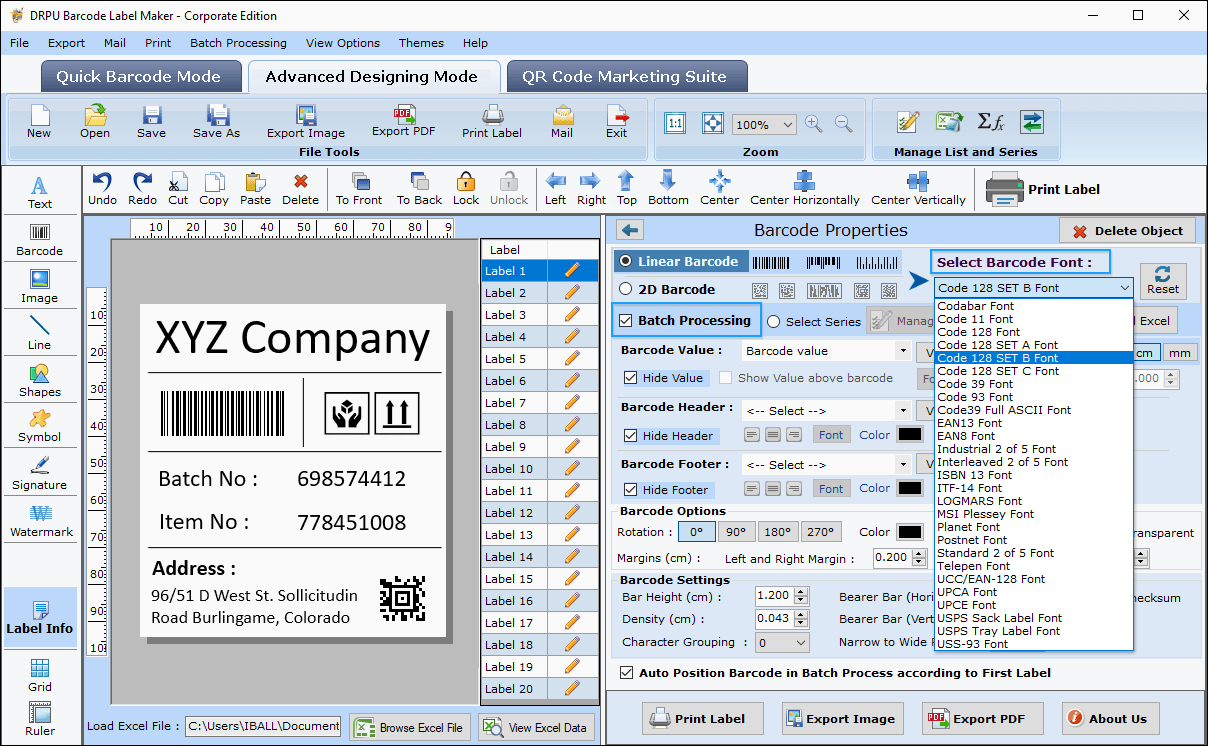
Task: Click the To Front icon
Action: pyautogui.click(x=359, y=187)
